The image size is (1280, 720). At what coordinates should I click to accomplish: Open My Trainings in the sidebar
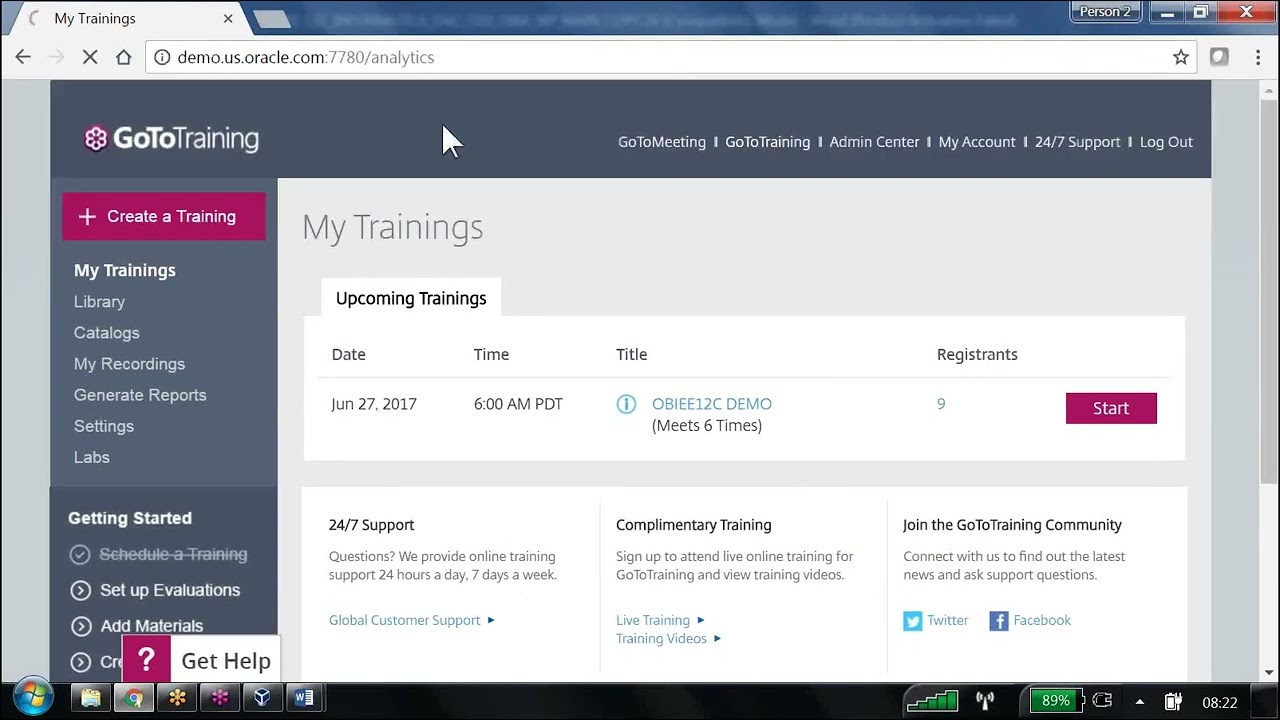pyautogui.click(x=125, y=270)
